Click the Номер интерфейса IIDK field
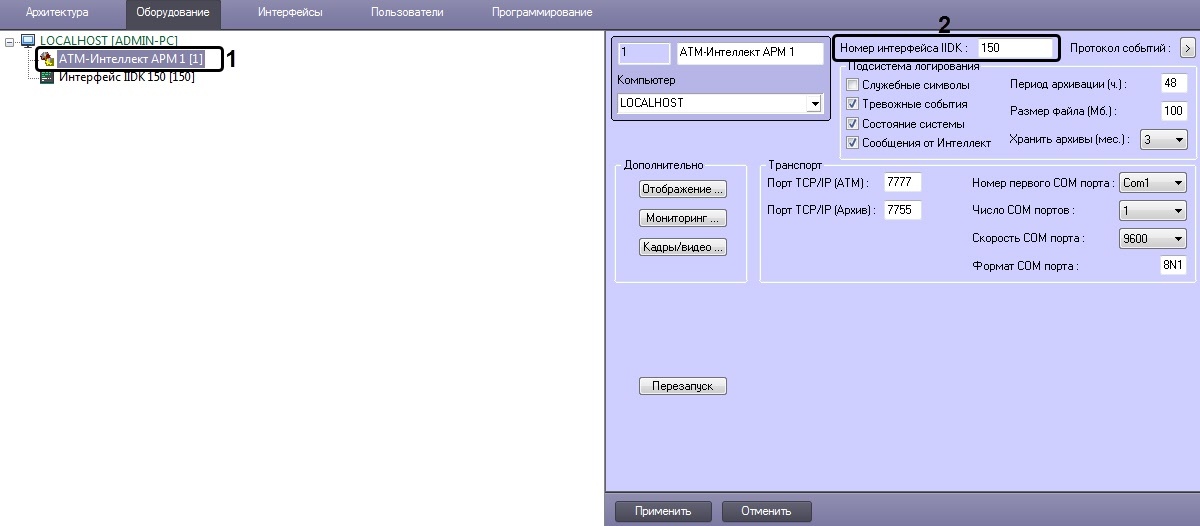The width and height of the screenshot is (1200, 526). pos(1016,47)
